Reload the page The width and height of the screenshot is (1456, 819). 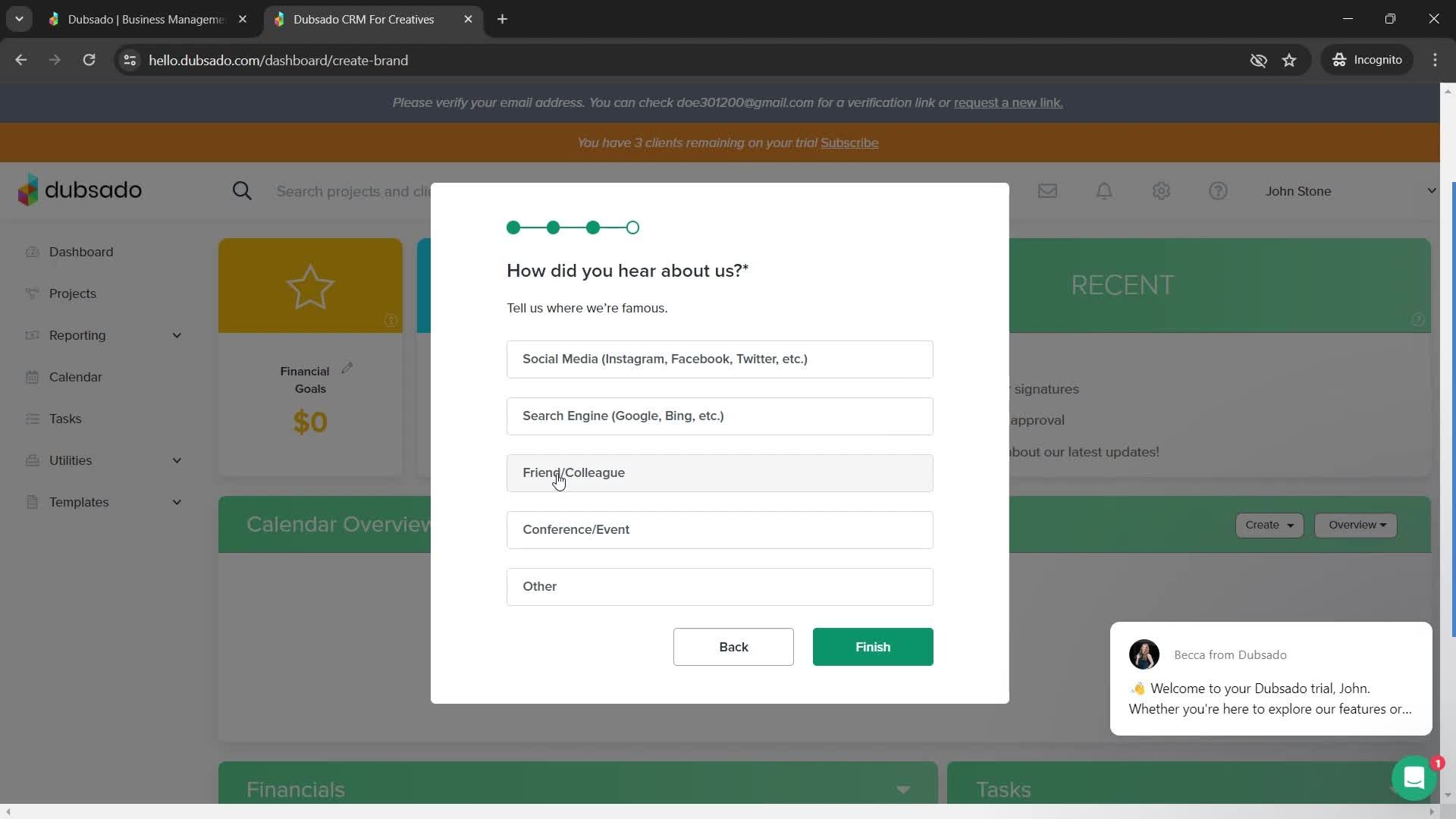(x=89, y=60)
